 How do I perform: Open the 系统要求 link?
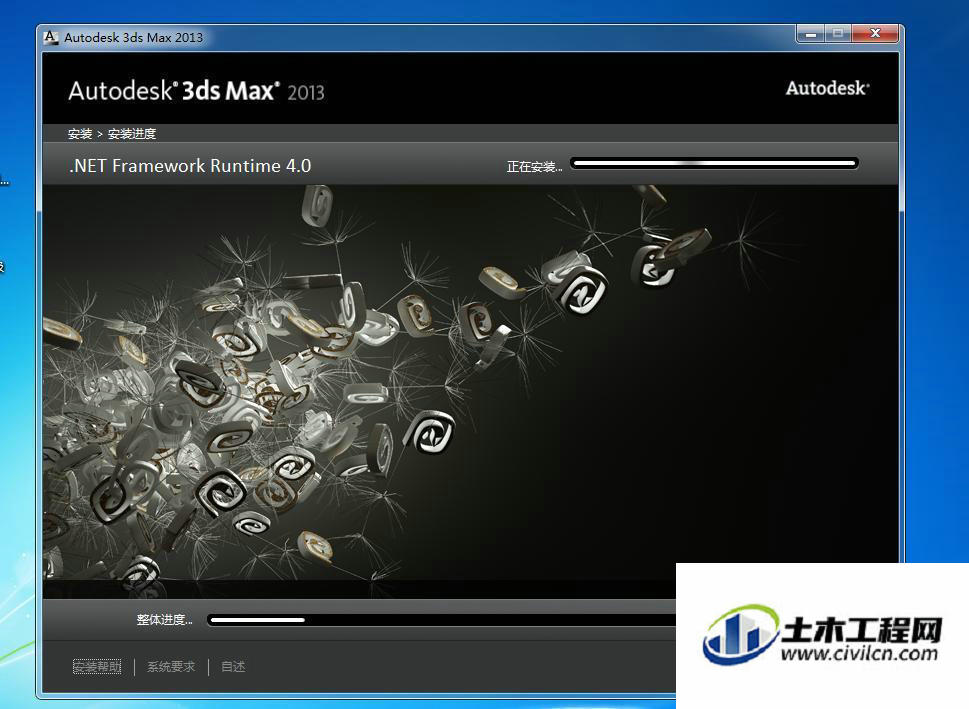tap(171, 666)
